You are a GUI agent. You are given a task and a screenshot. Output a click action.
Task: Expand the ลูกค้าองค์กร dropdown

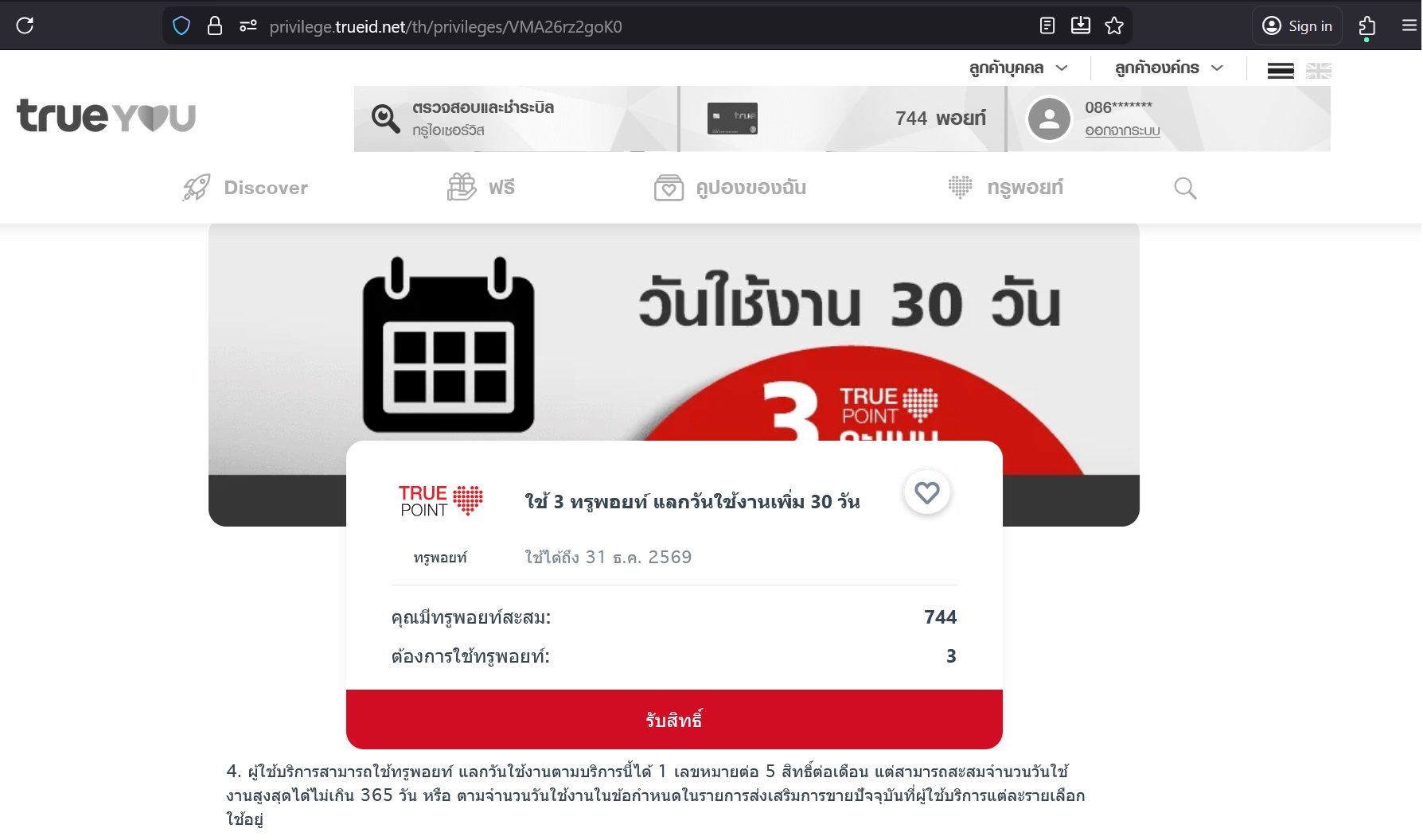(1168, 68)
